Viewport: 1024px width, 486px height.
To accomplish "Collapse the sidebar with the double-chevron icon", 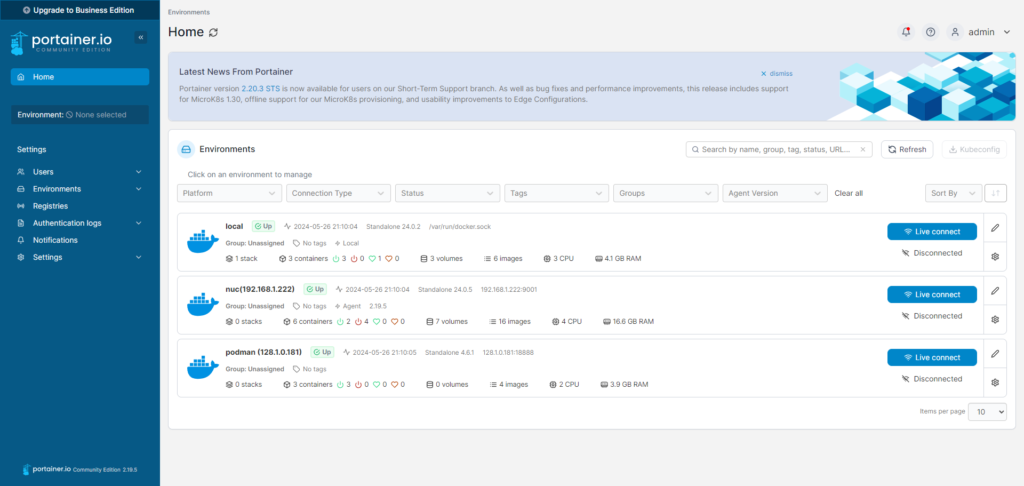I will pyautogui.click(x=140, y=37).
